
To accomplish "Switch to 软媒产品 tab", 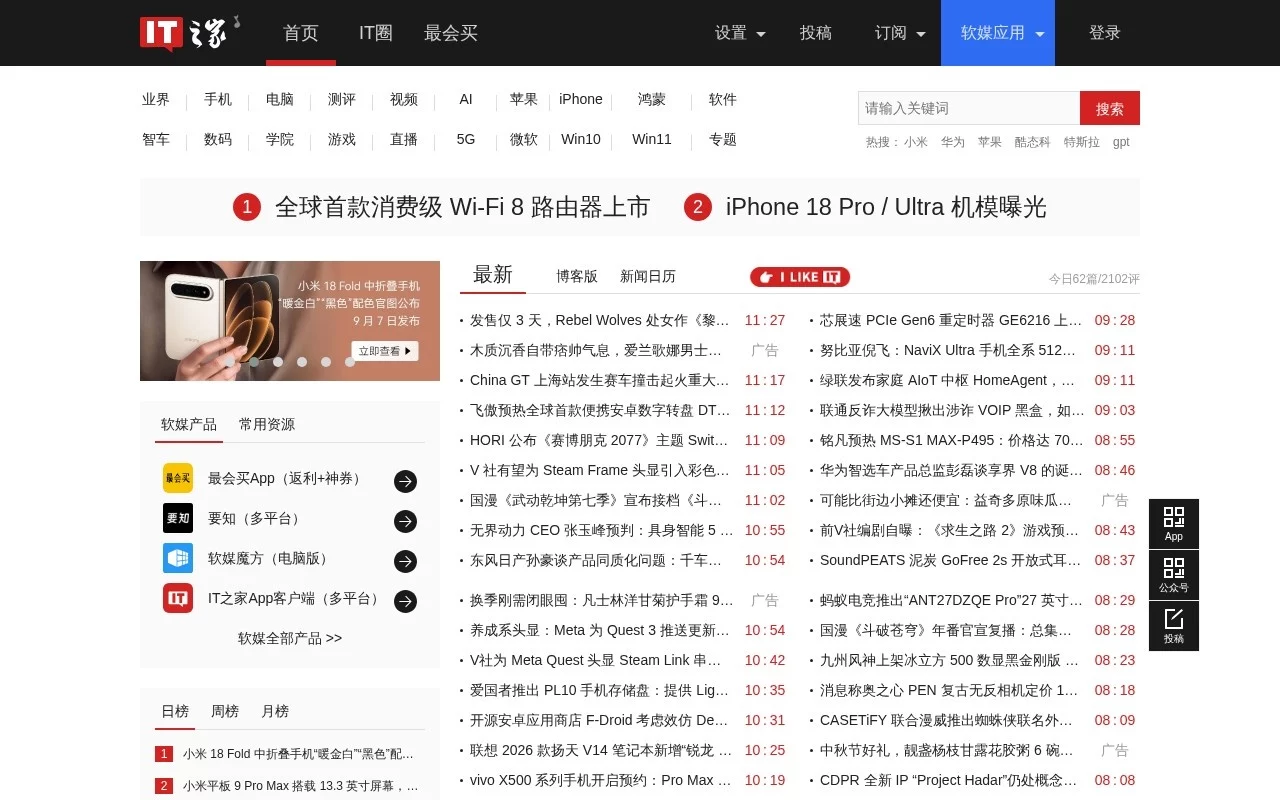I will [189, 424].
